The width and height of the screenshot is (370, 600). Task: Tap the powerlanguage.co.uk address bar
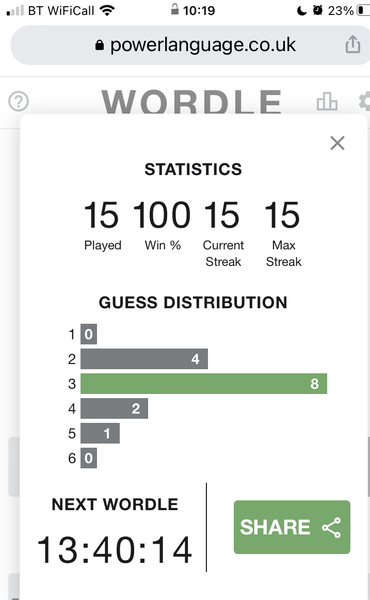pos(190,45)
